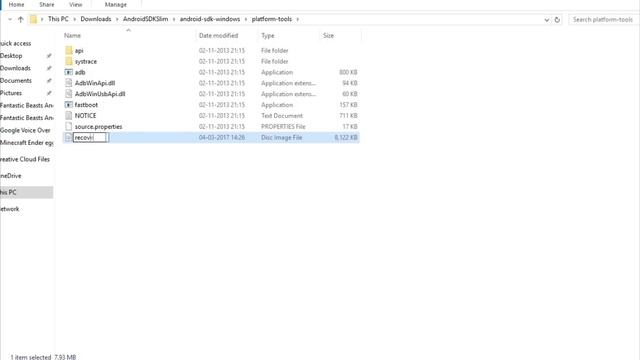This screenshot has width=640, height=360.
Task: Click pin icon next to Documents
Action: click(49, 80)
